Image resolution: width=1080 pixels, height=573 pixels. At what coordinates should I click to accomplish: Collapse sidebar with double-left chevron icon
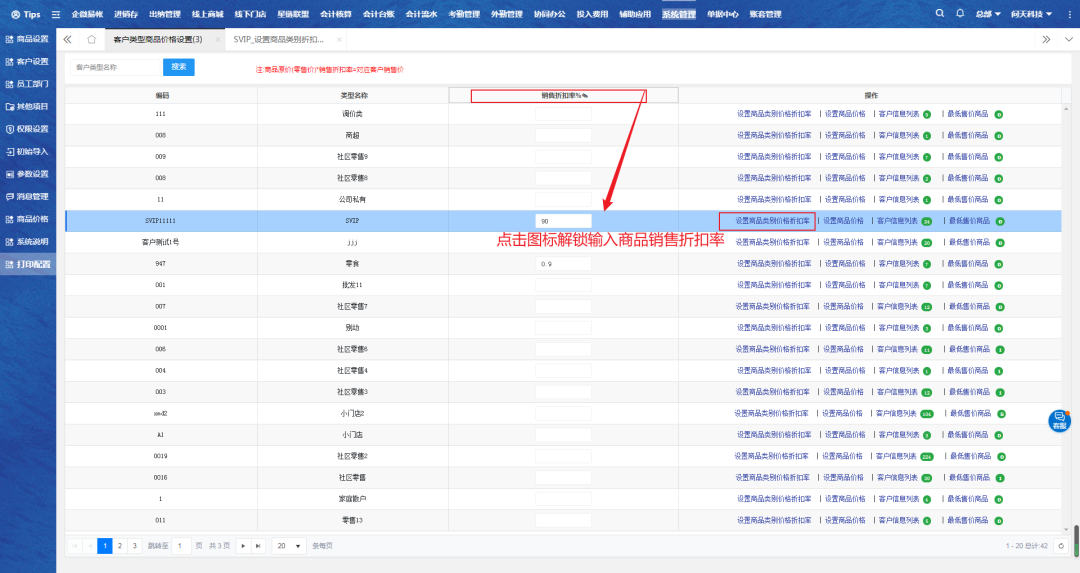click(x=67, y=39)
